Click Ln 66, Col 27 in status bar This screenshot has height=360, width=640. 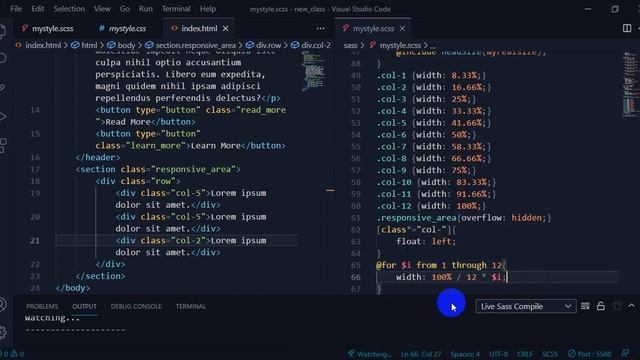pos(421,354)
